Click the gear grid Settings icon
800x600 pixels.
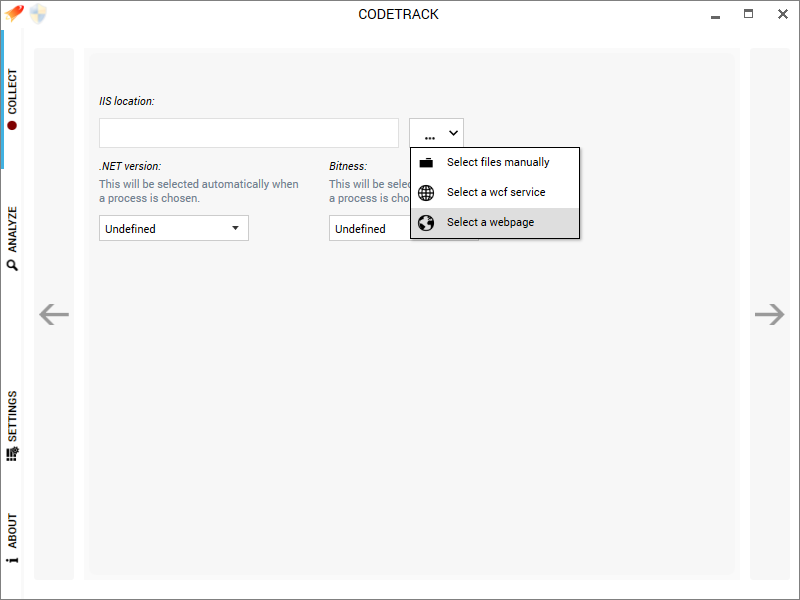click(12, 454)
